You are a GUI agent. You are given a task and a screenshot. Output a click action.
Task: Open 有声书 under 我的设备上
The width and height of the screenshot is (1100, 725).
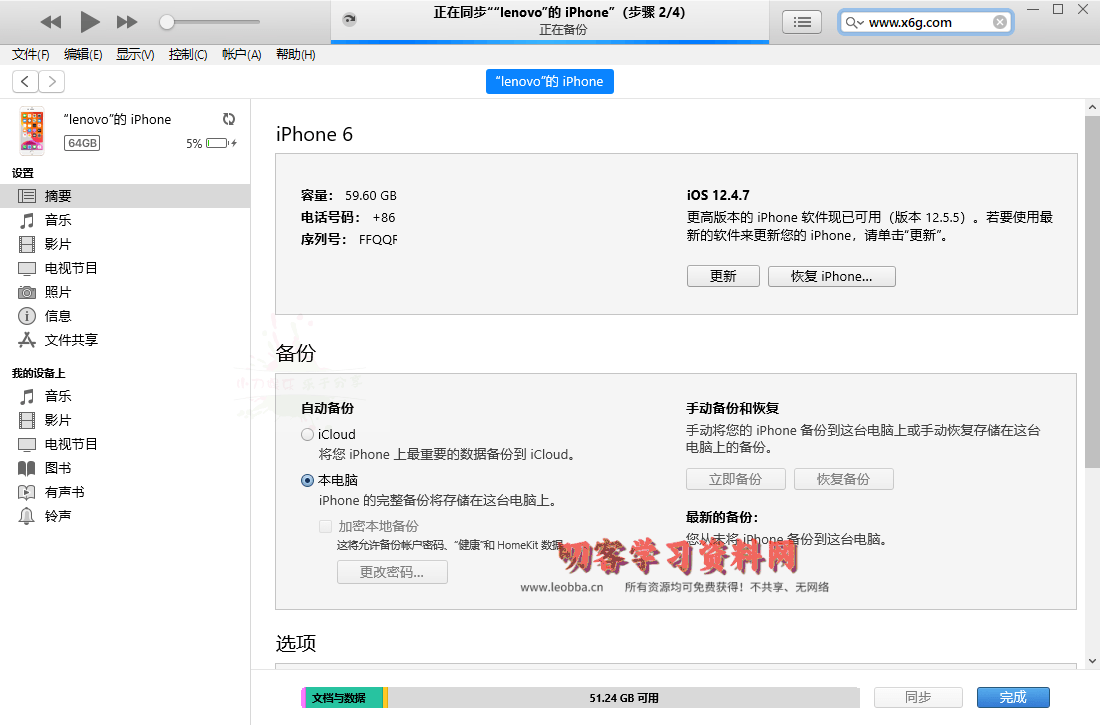click(x=125, y=492)
